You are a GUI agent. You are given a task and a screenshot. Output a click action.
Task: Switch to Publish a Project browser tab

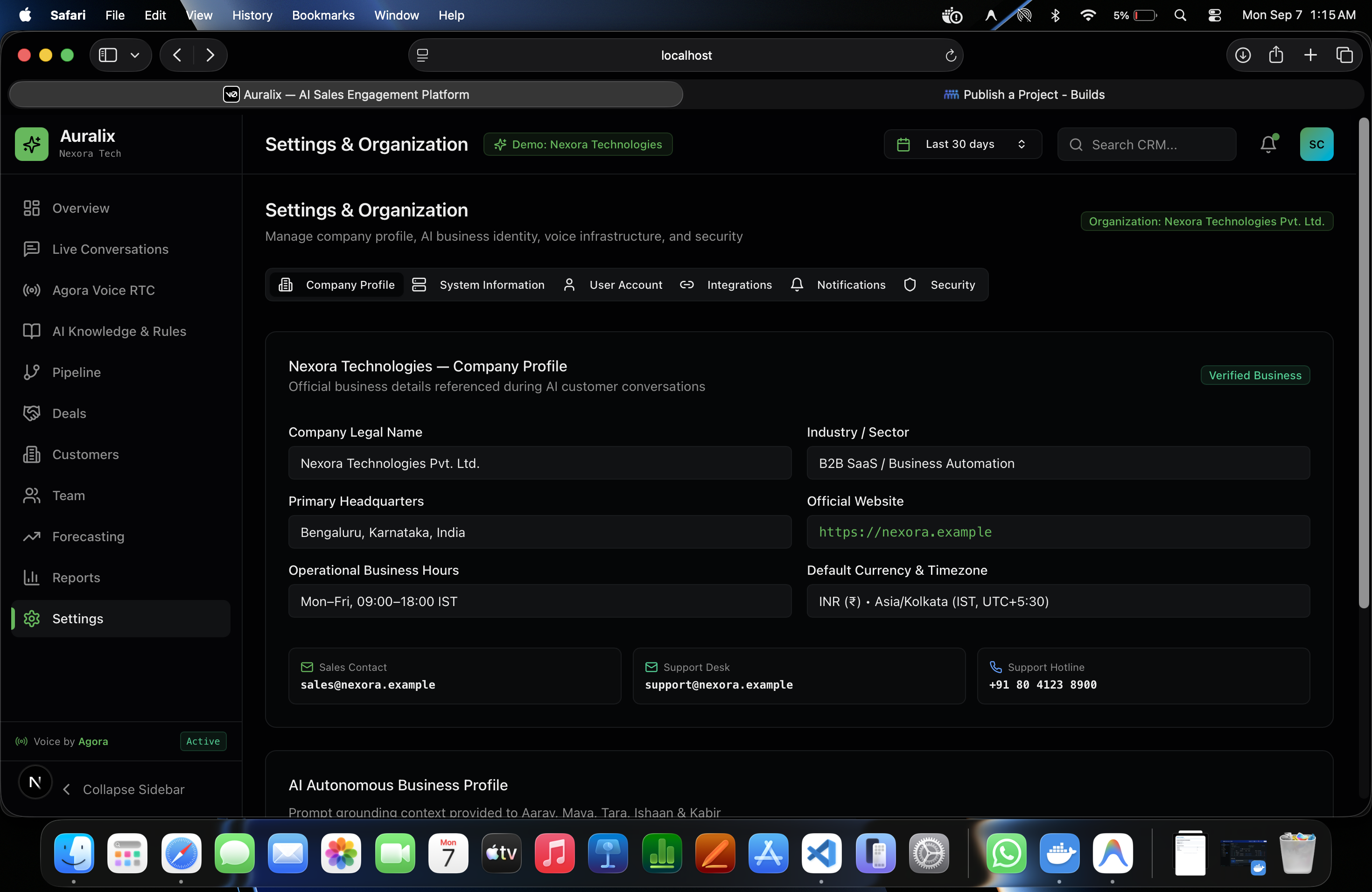[x=1024, y=95]
